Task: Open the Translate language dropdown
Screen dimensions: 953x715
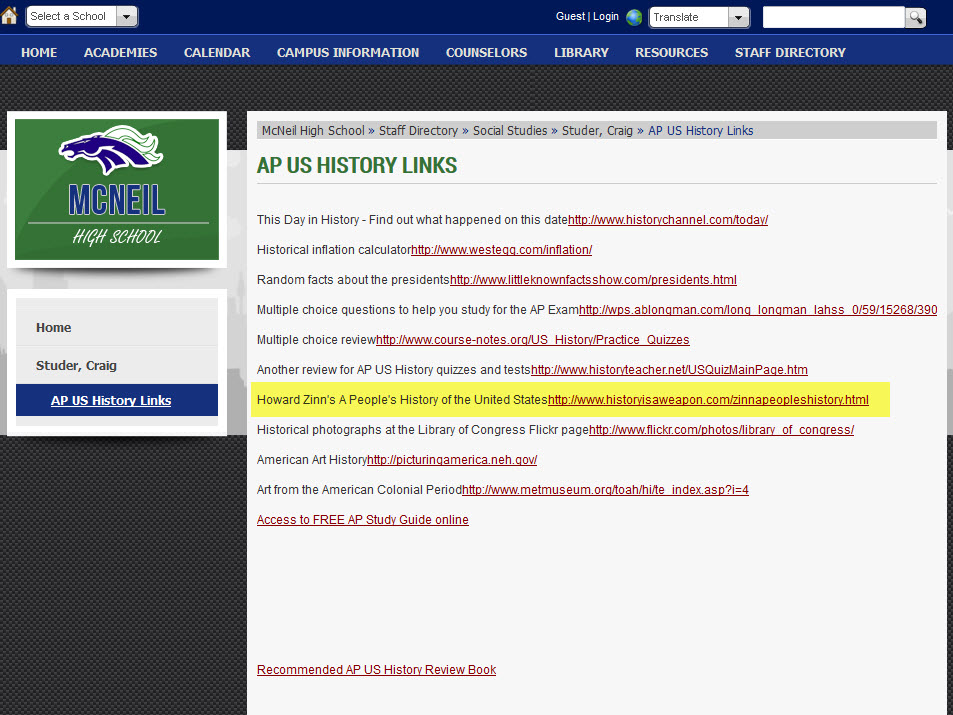Action: (699, 17)
